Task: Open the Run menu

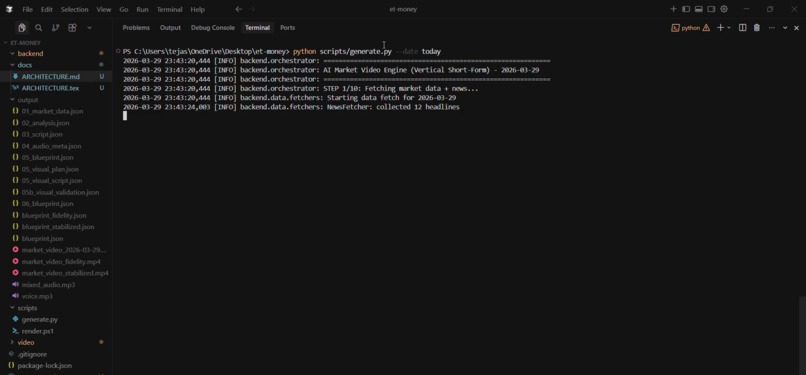Action: (142, 9)
